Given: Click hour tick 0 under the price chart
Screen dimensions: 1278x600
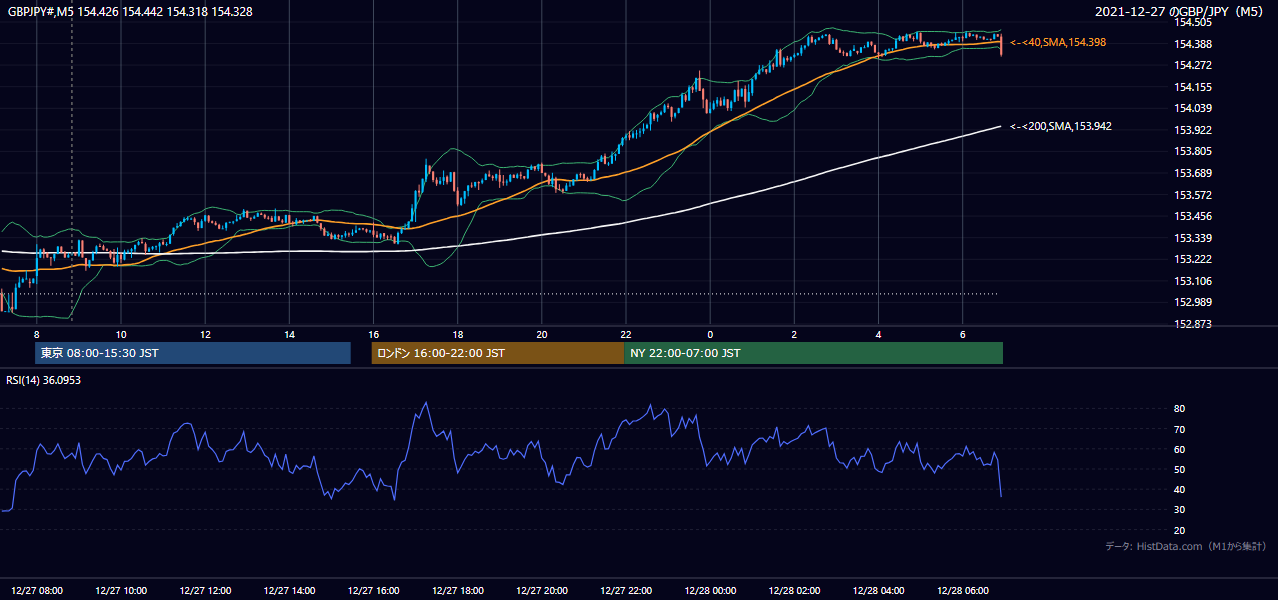Looking at the screenshot, I should (x=710, y=334).
